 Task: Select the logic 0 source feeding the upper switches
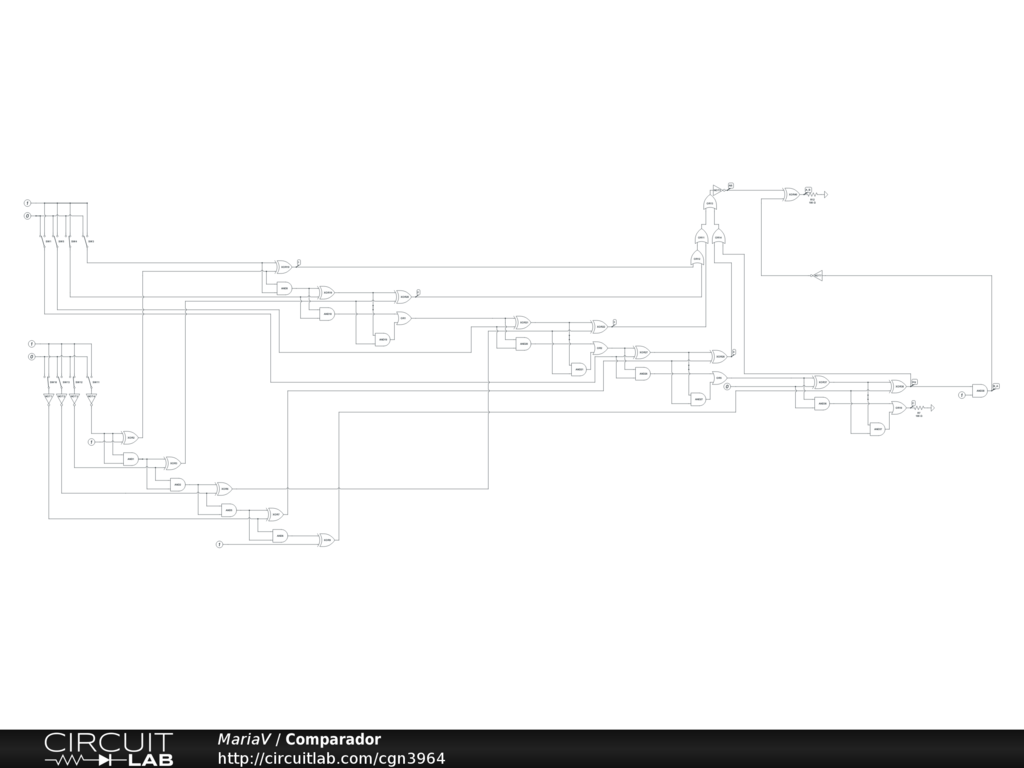28,216
